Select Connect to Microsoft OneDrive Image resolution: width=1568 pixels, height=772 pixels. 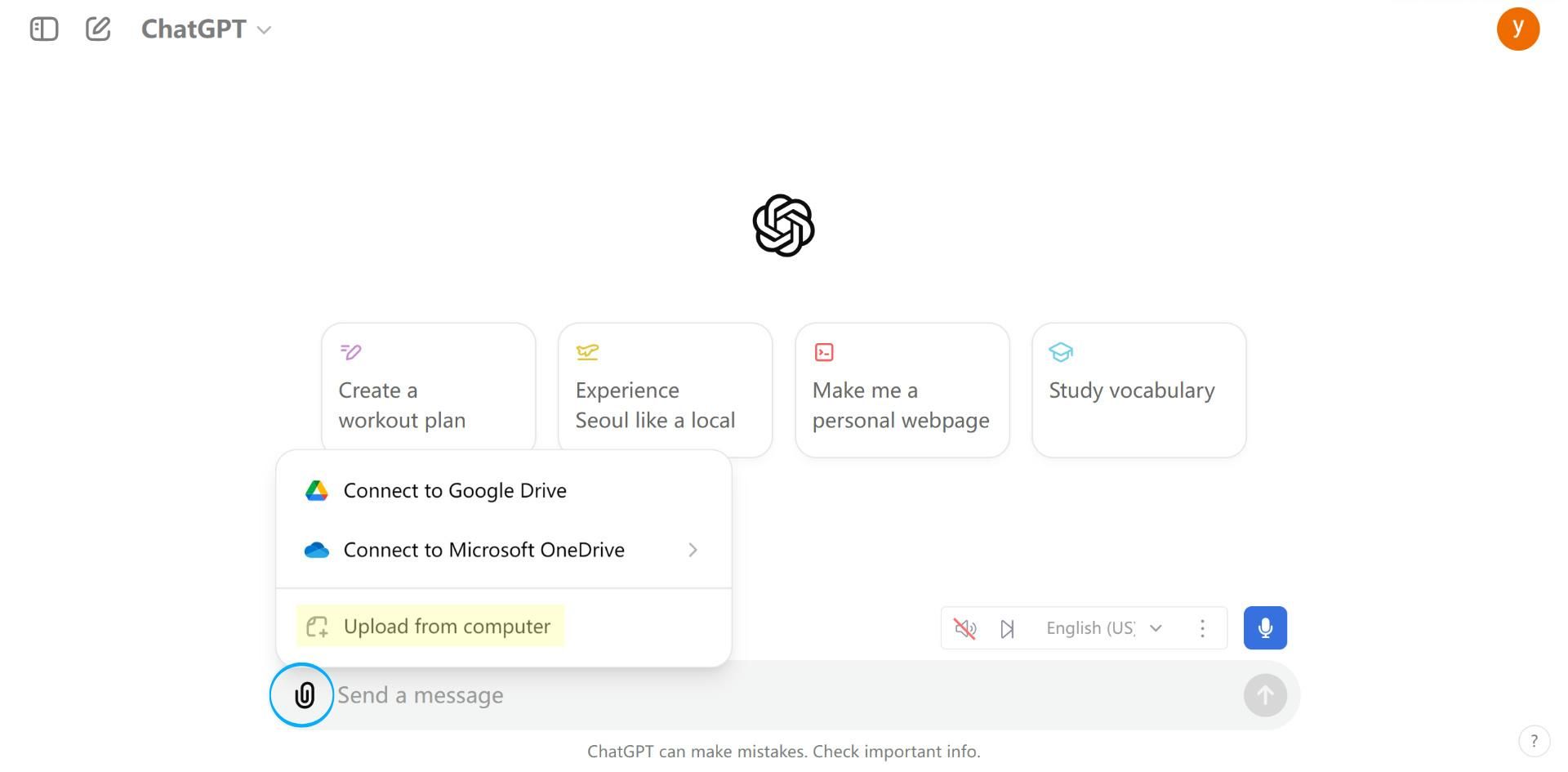483,550
